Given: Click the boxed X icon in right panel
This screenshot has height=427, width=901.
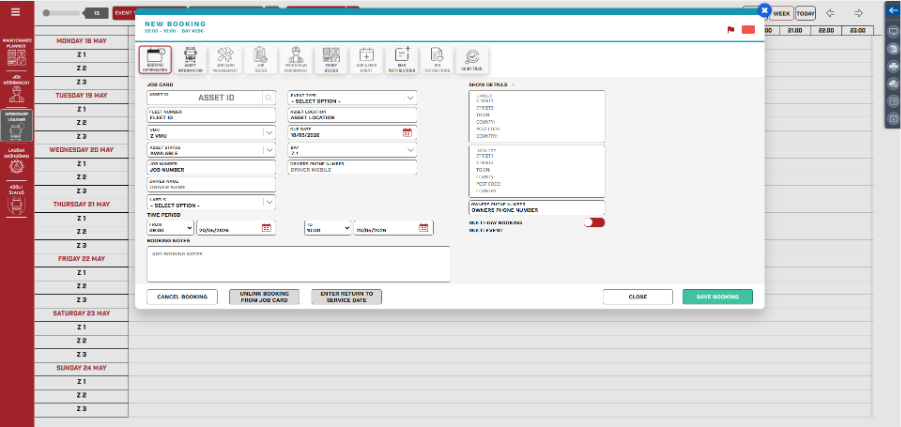Looking at the screenshot, I should [893, 119].
